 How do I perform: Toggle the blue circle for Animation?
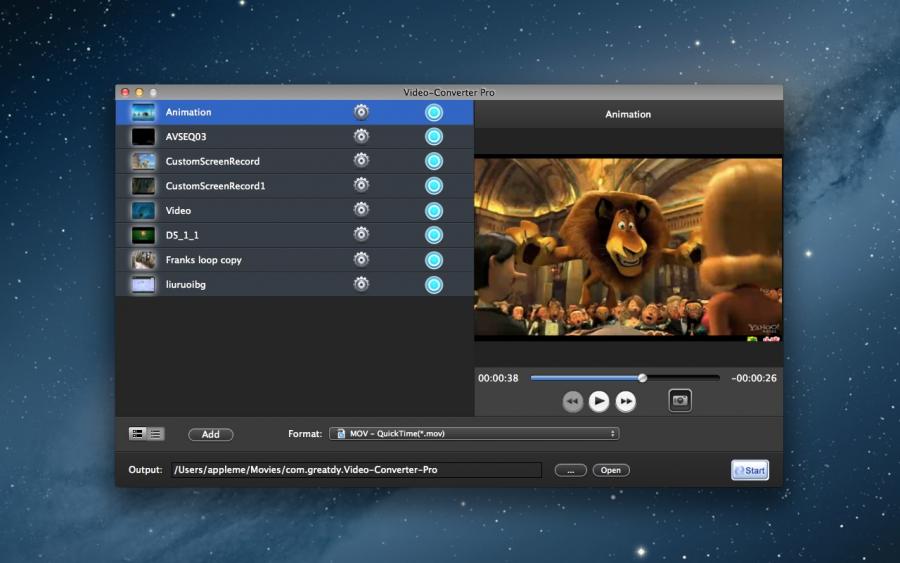(x=434, y=112)
